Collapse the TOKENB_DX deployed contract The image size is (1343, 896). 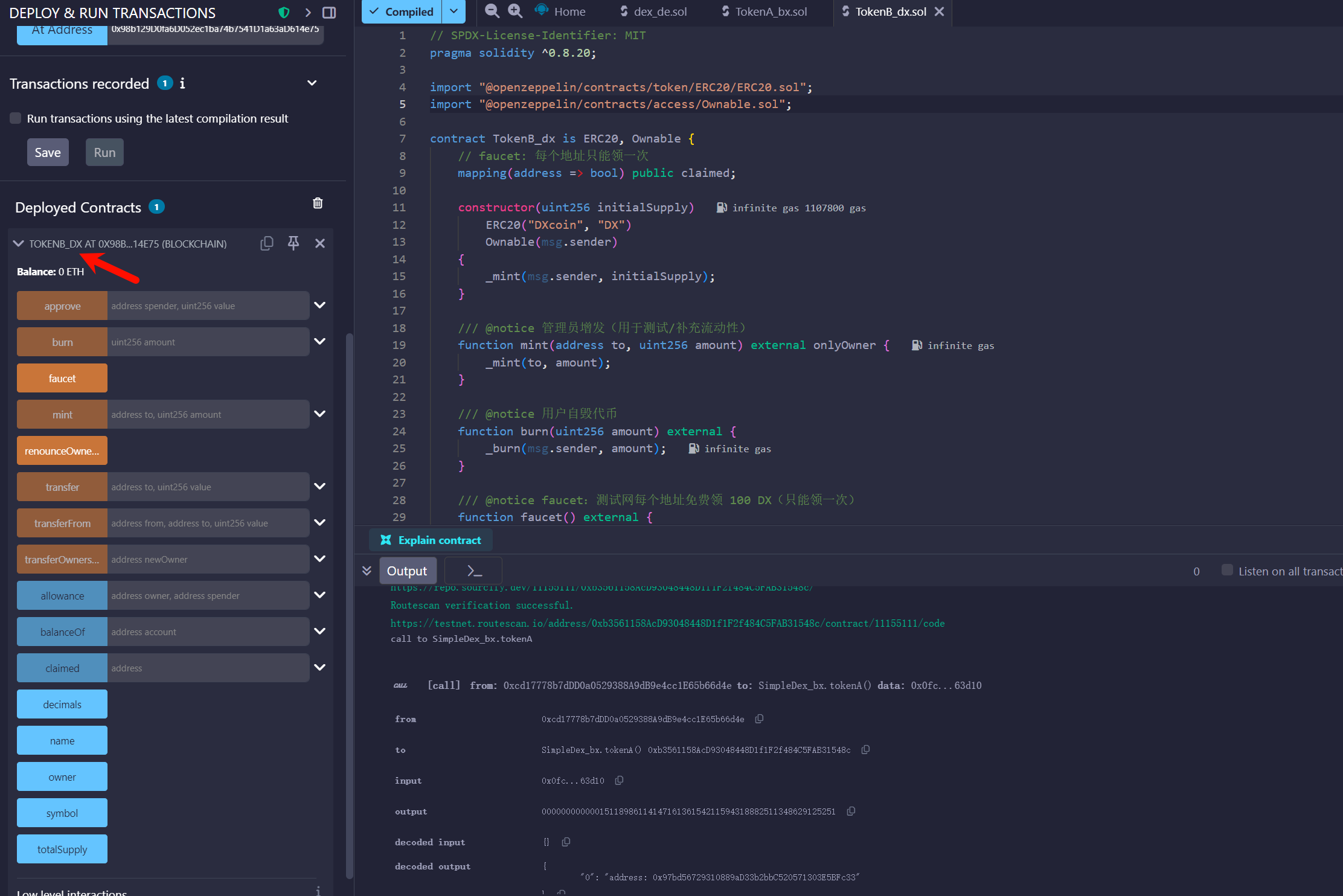point(18,244)
